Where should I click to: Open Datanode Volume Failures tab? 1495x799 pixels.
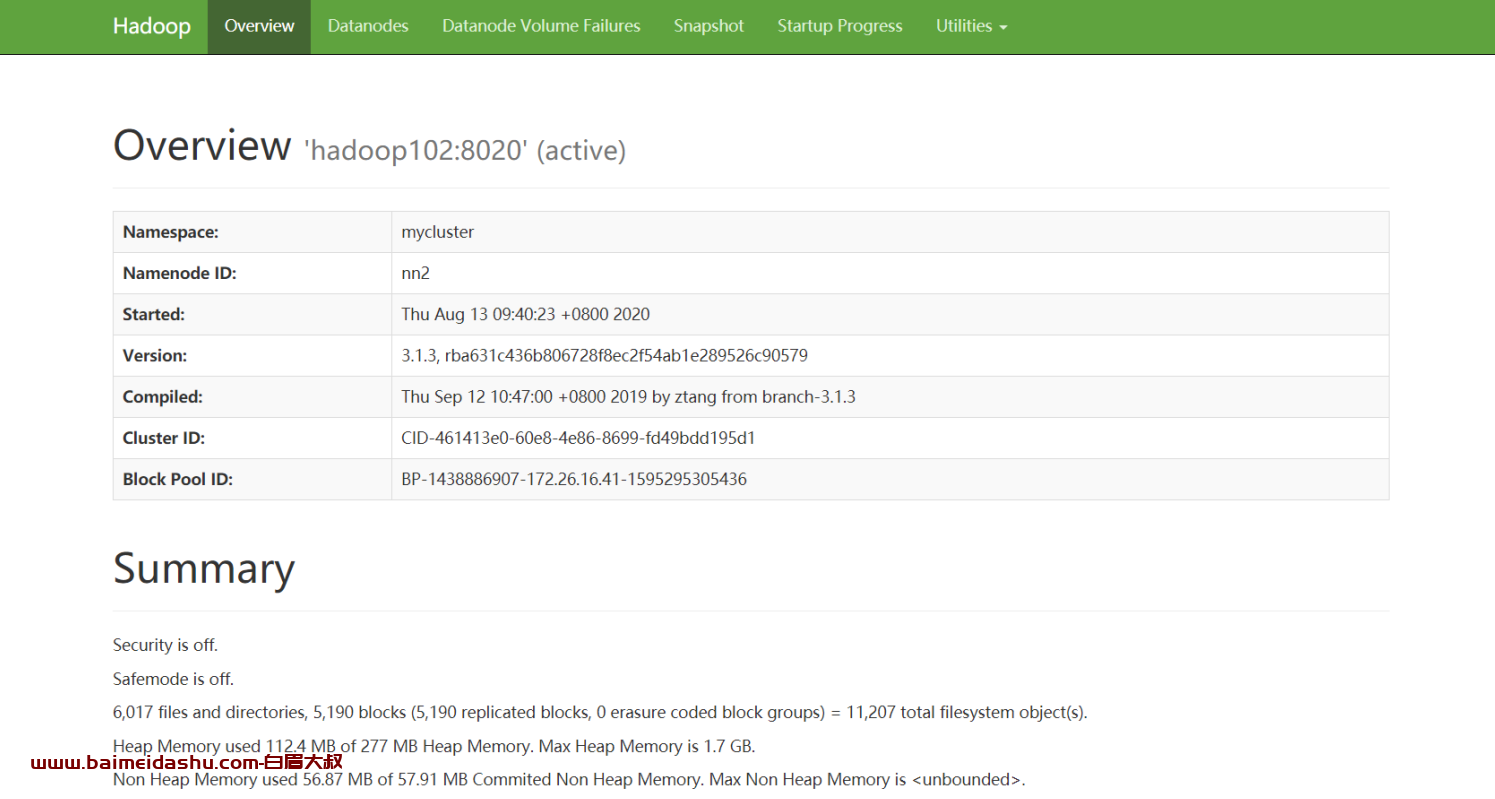541,26
